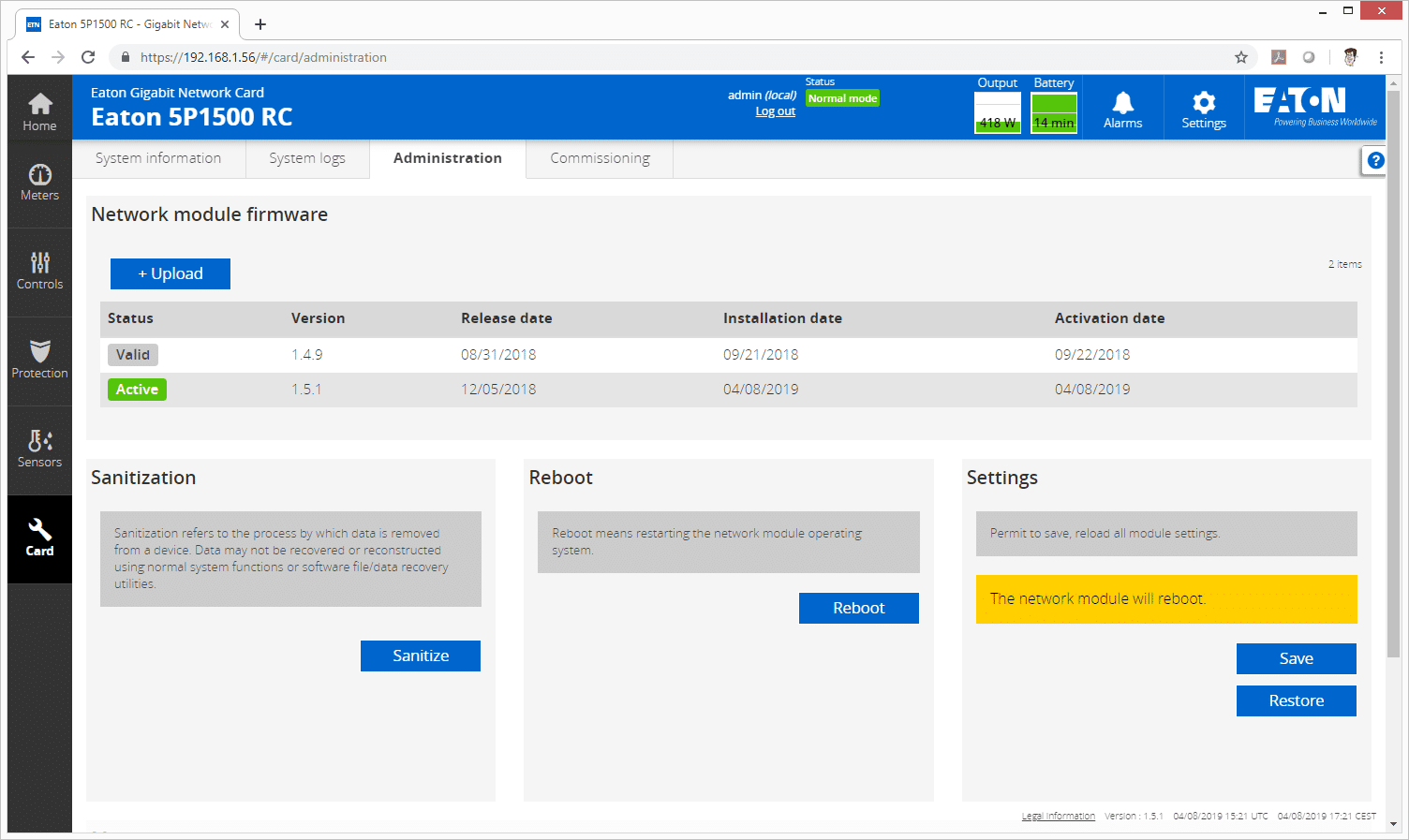Click the page vertical scrollbar
Viewport: 1409px width, 840px height.
click(1393, 375)
